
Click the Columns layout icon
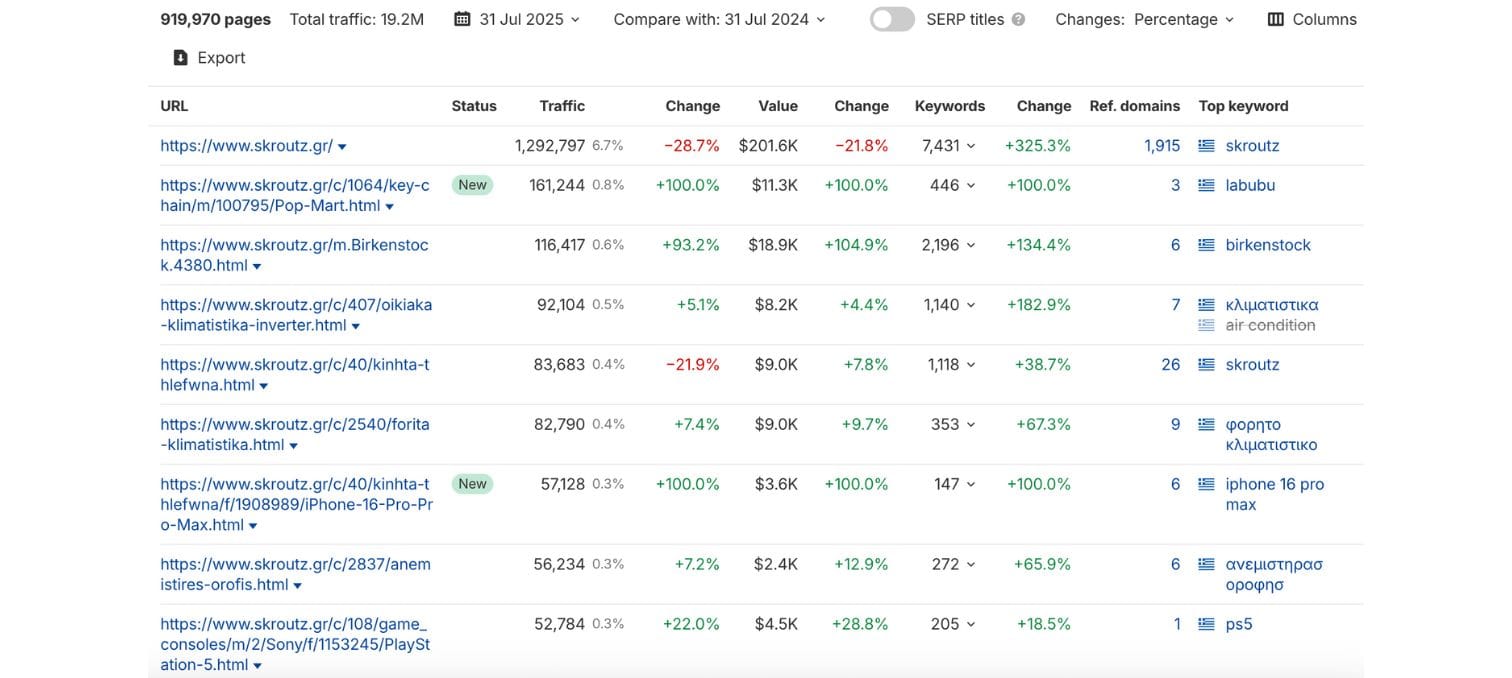(1275, 19)
